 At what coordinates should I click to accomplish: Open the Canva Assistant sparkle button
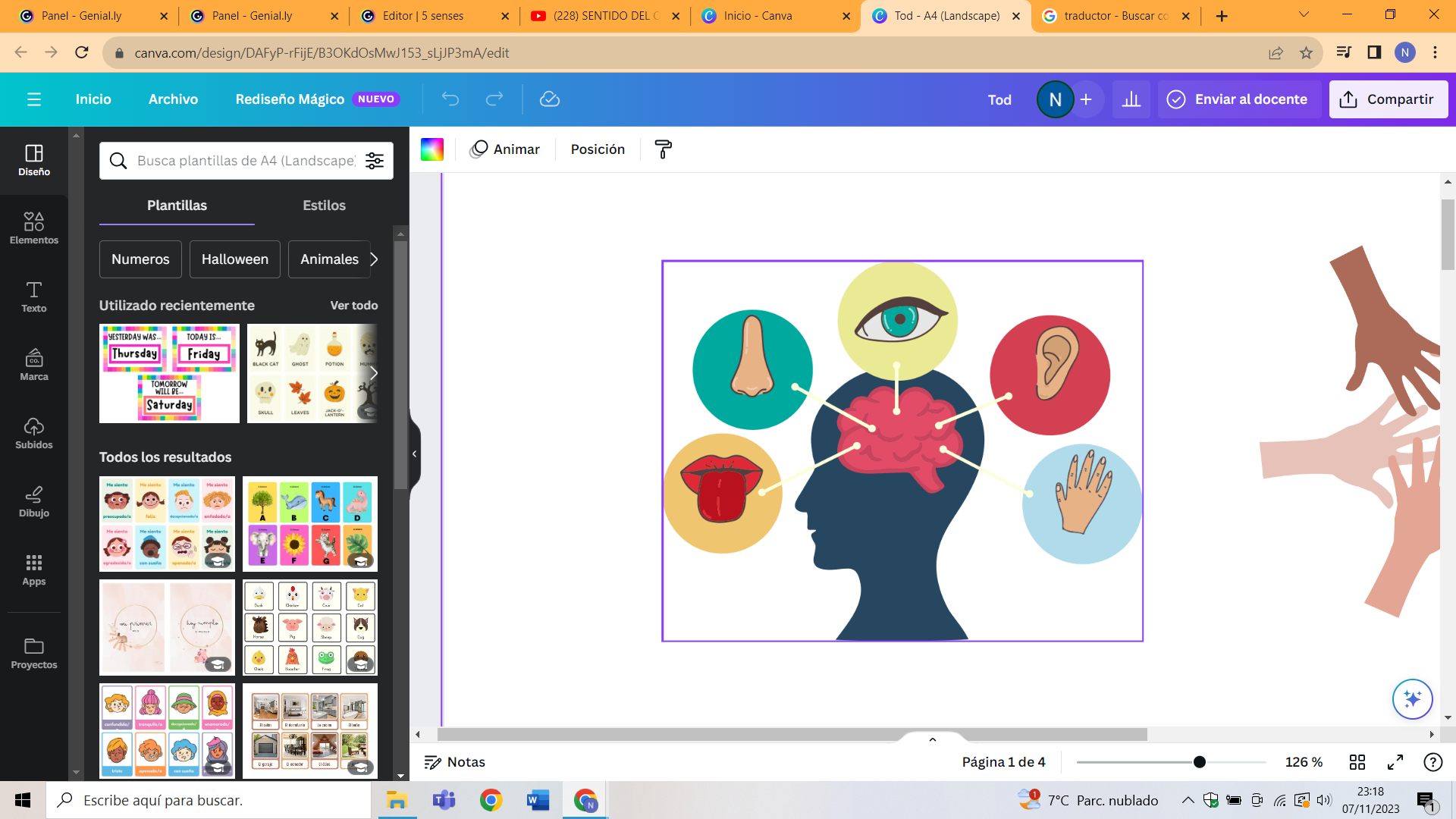point(1412,698)
